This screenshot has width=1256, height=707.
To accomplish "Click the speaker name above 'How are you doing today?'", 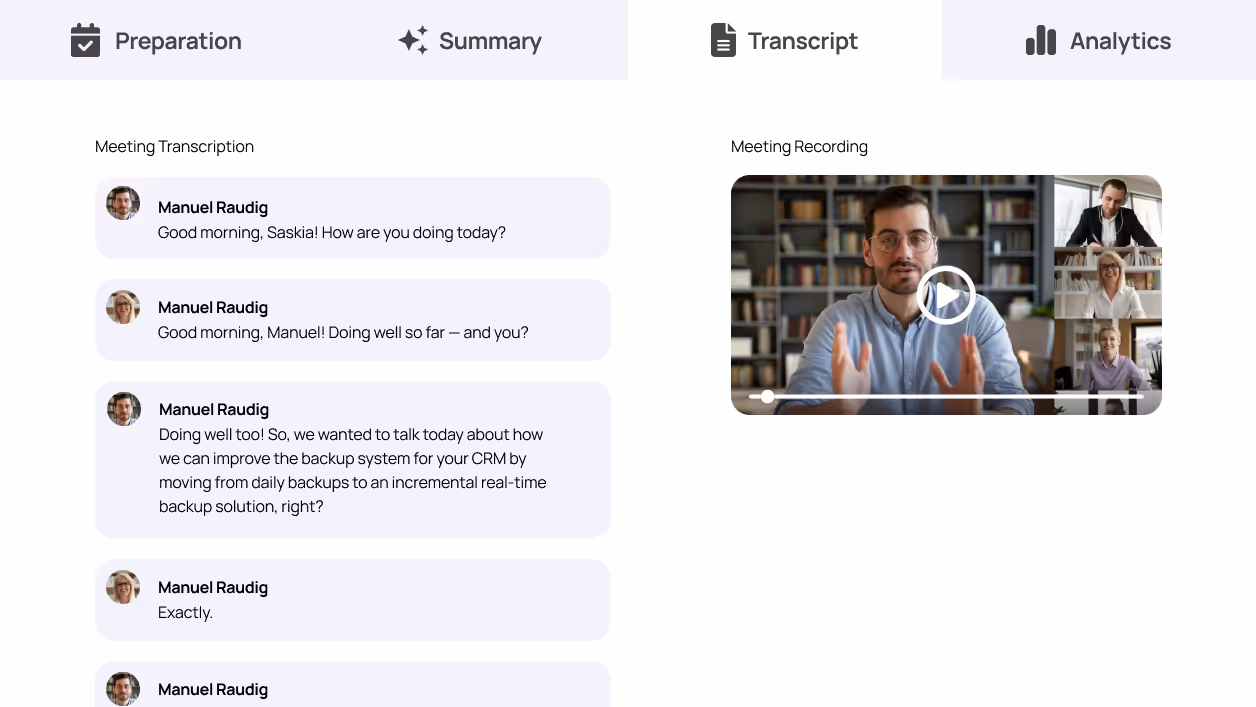I will [213, 207].
